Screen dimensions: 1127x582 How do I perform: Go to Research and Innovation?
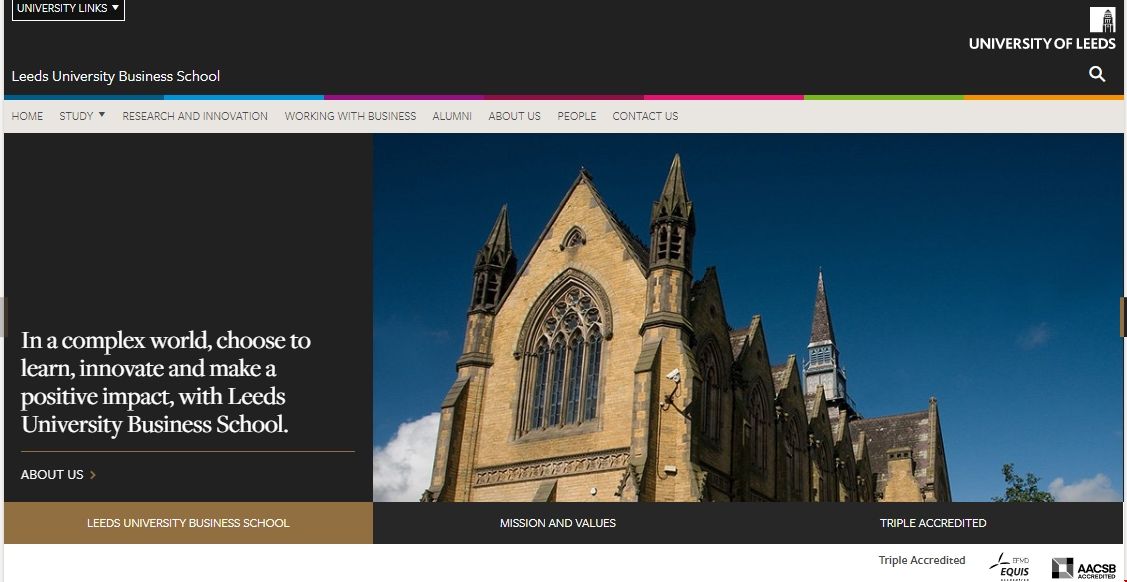[195, 116]
